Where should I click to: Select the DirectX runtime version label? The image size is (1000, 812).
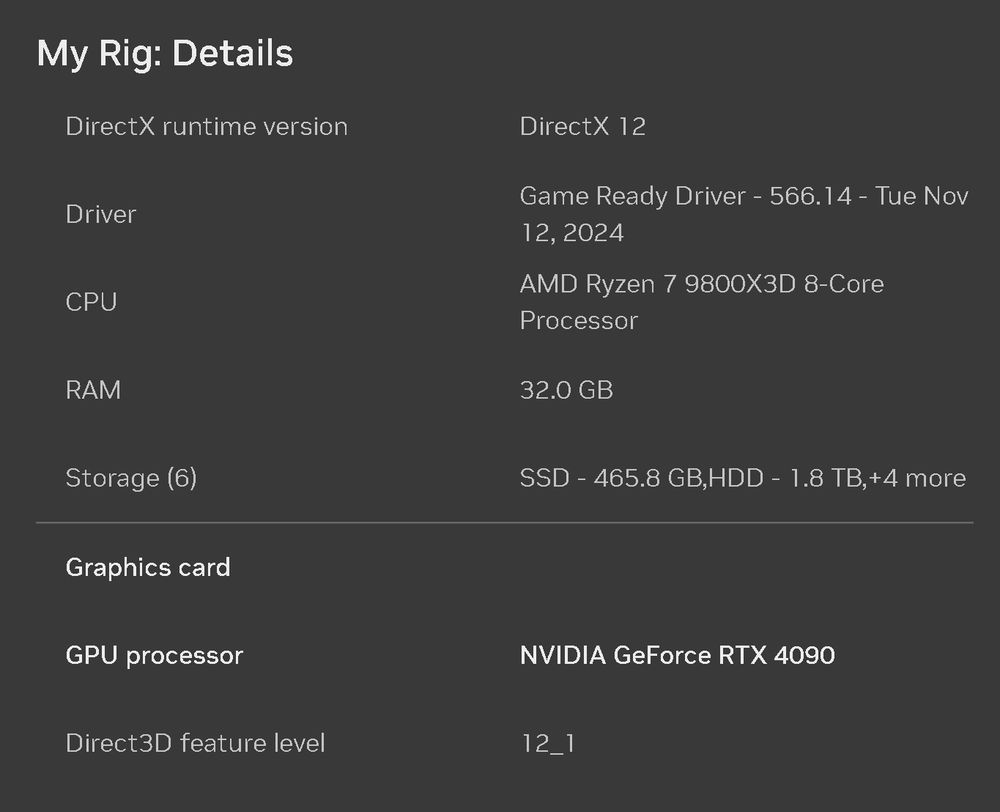[206, 127]
